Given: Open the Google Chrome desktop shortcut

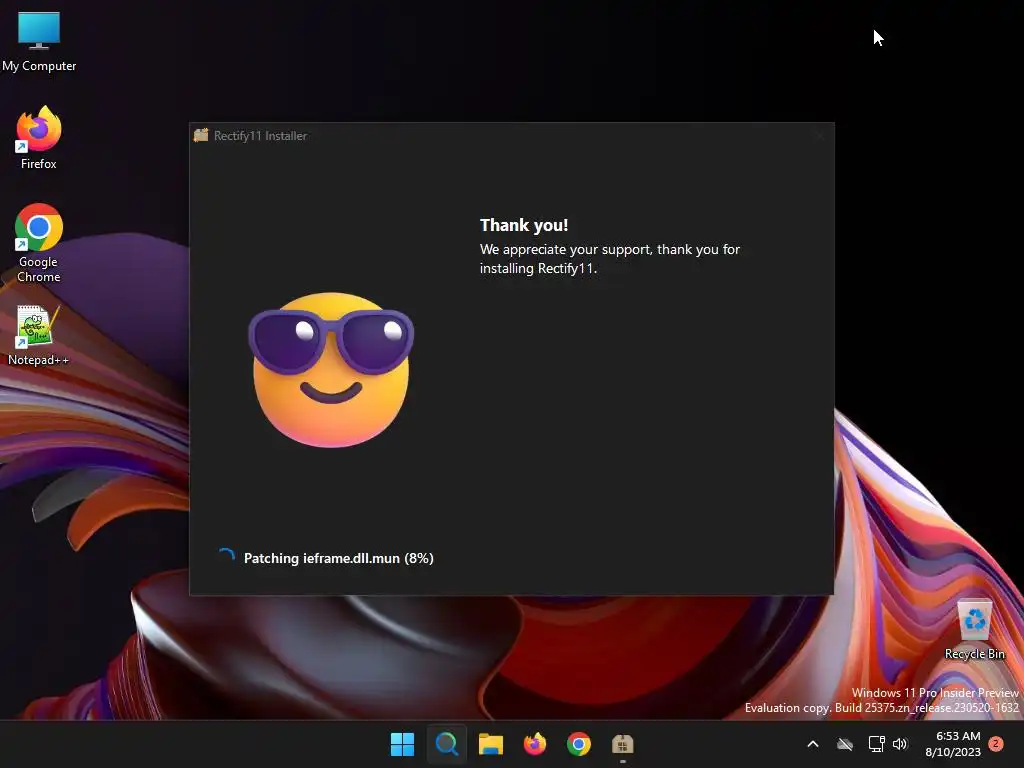Looking at the screenshot, I should (x=39, y=242).
